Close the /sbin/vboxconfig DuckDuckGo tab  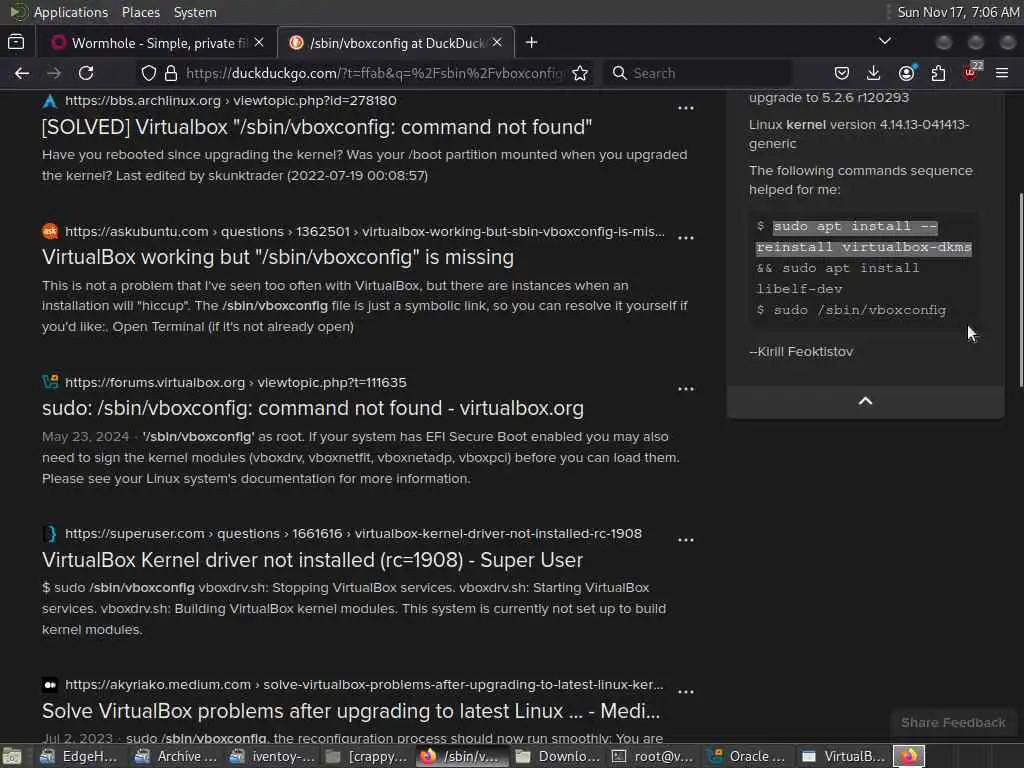[x=497, y=42]
